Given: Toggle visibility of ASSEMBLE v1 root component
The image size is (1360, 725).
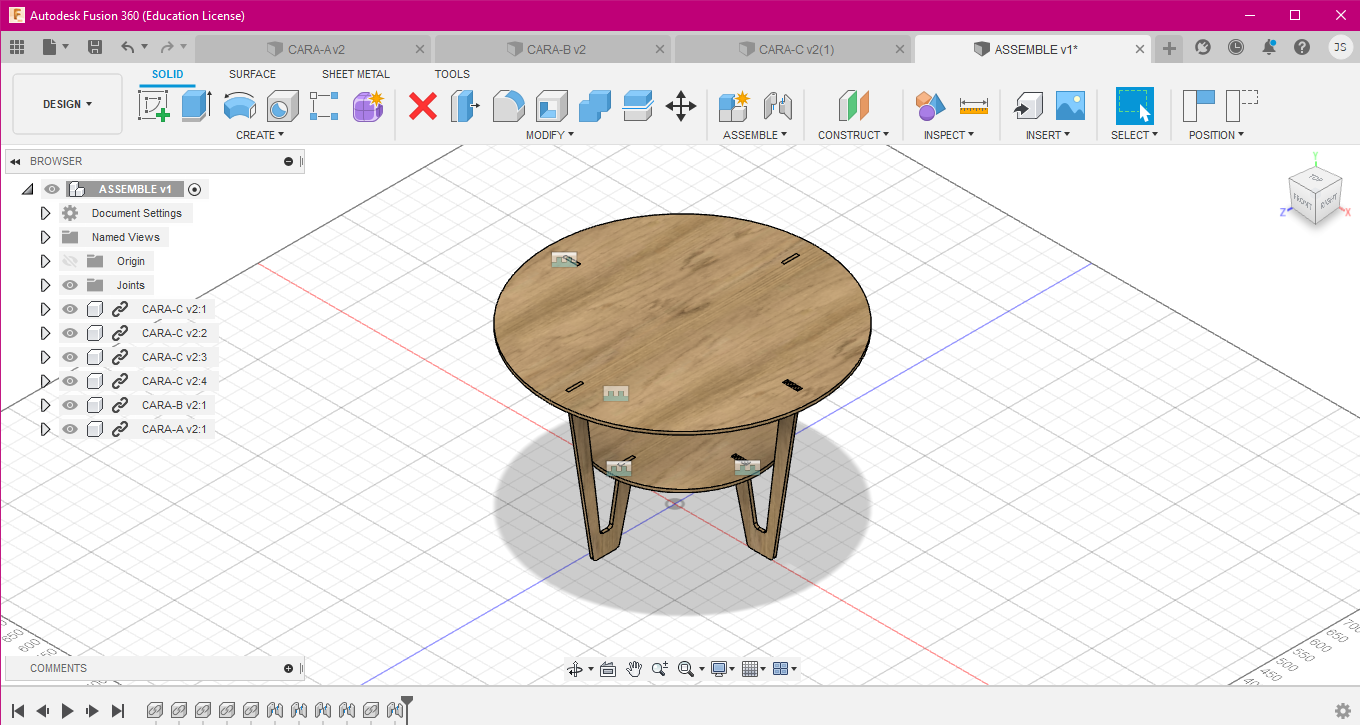Looking at the screenshot, I should tap(52, 189).
